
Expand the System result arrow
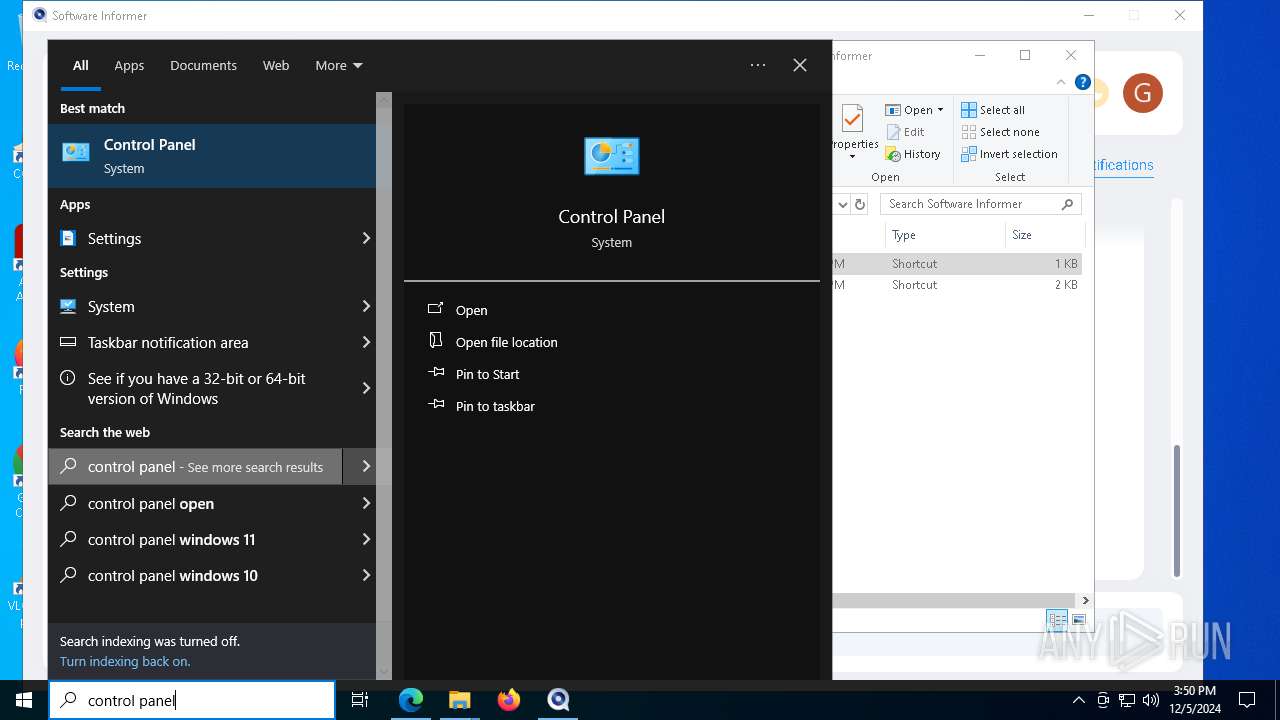(x=366, y=306)
